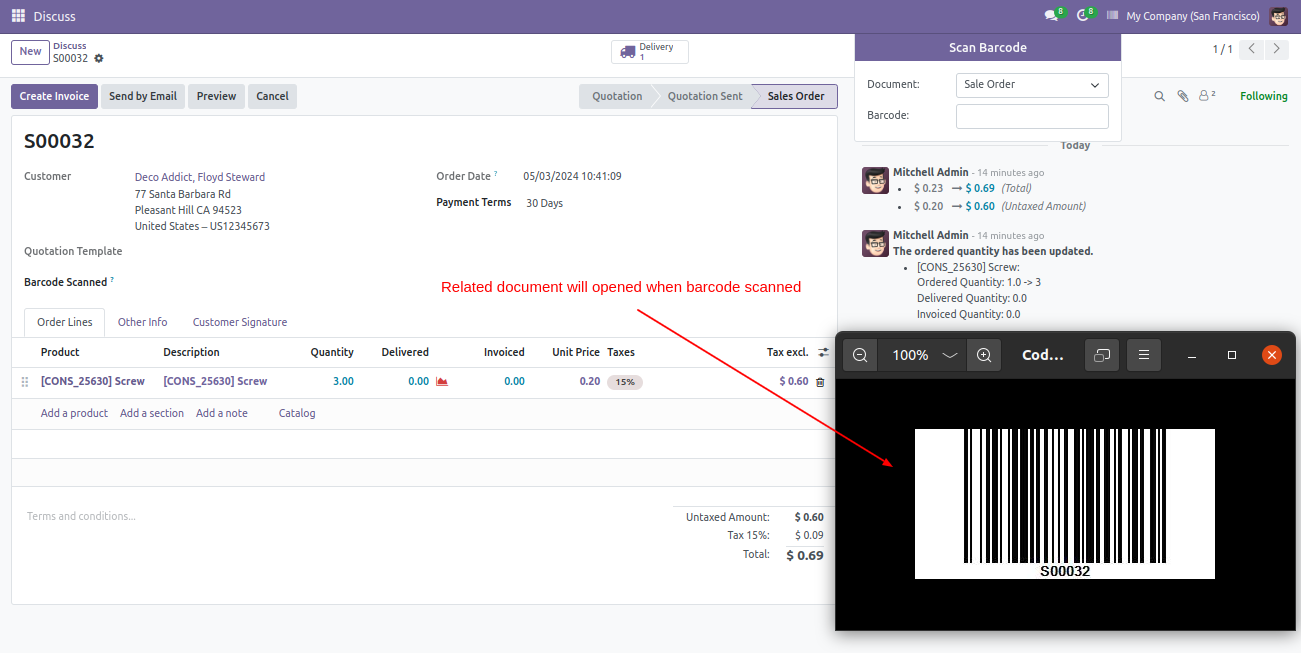Click the paperclip attachments icon
This screenshot has width=1301, height=653.
1183,97
